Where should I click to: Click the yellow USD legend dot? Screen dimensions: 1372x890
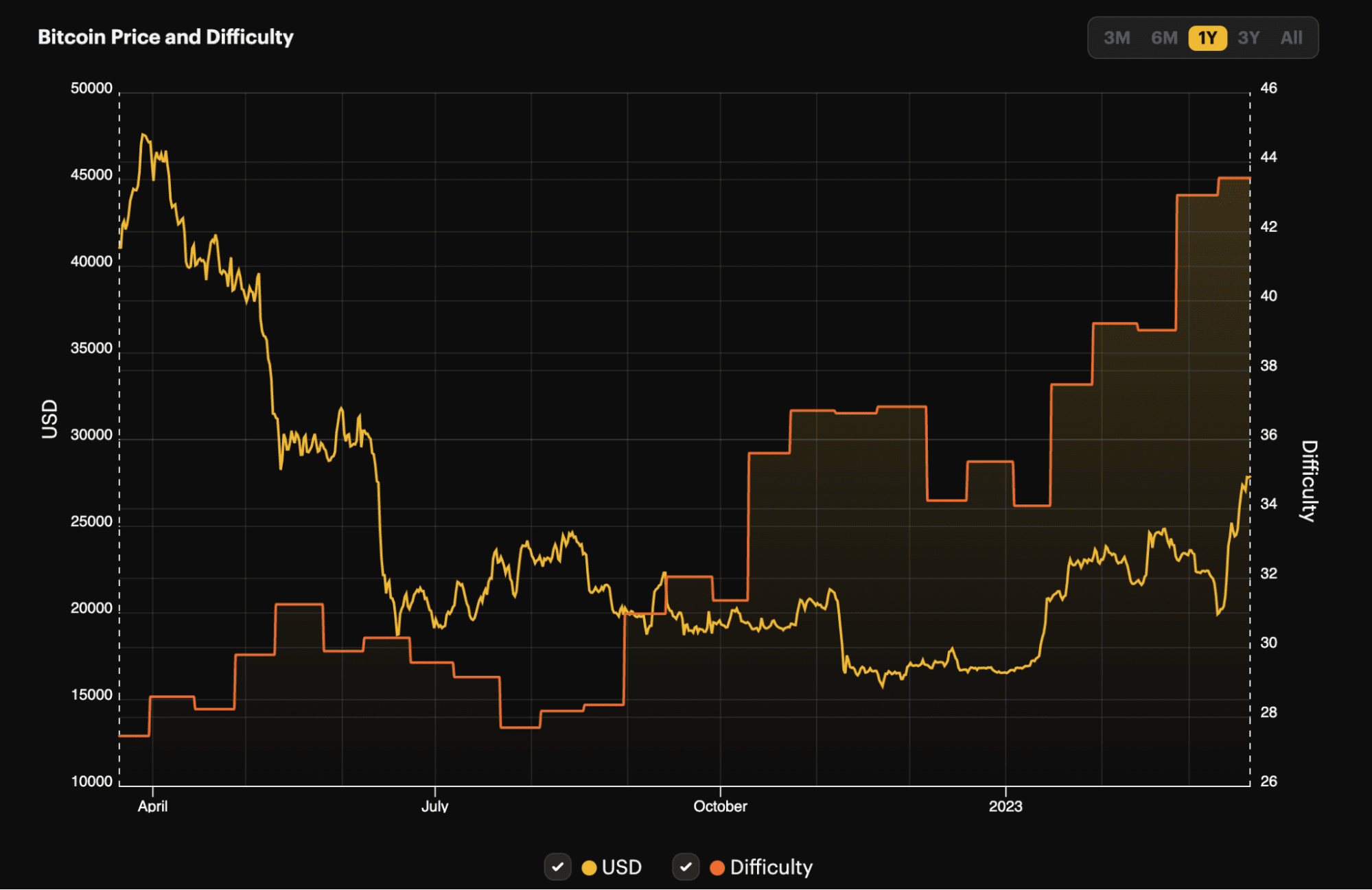(589, 867)
